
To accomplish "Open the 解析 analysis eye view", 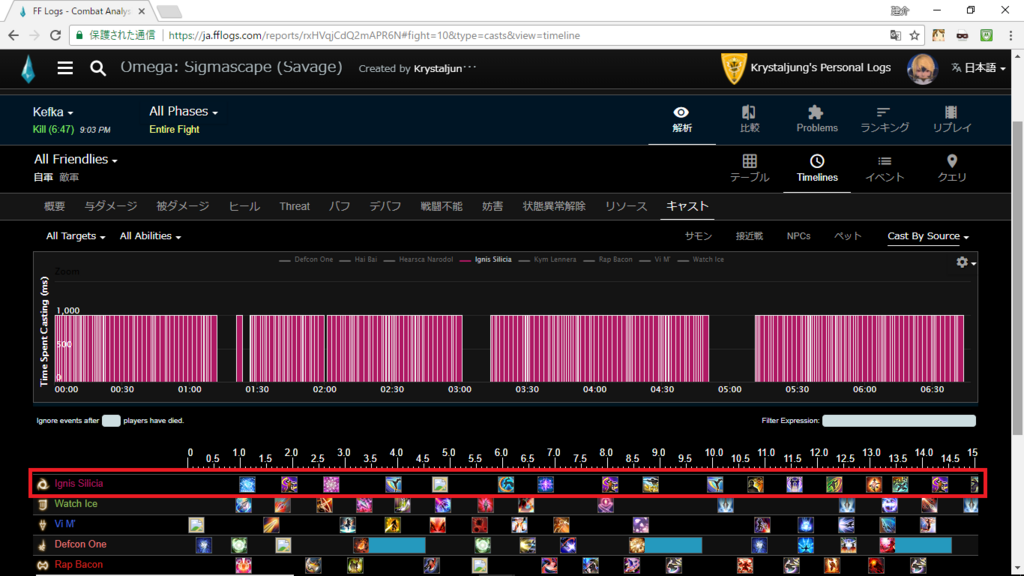I will click(x=682, y=120).
